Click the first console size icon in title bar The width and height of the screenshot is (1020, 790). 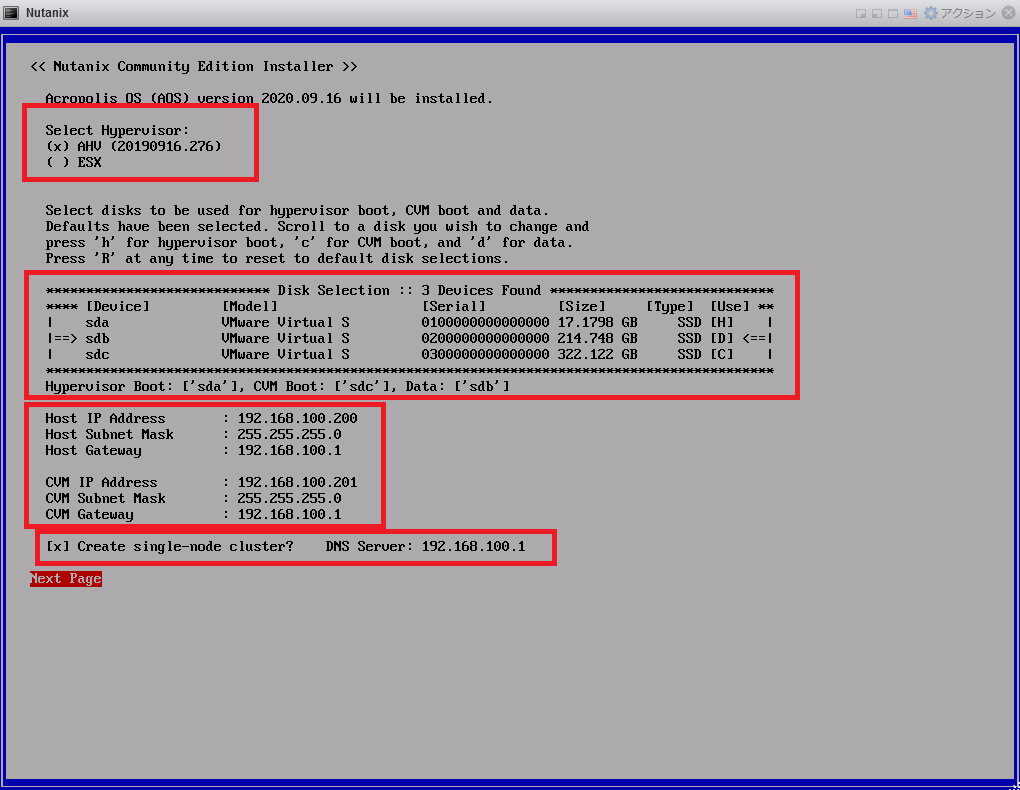(x=861, y=13)
